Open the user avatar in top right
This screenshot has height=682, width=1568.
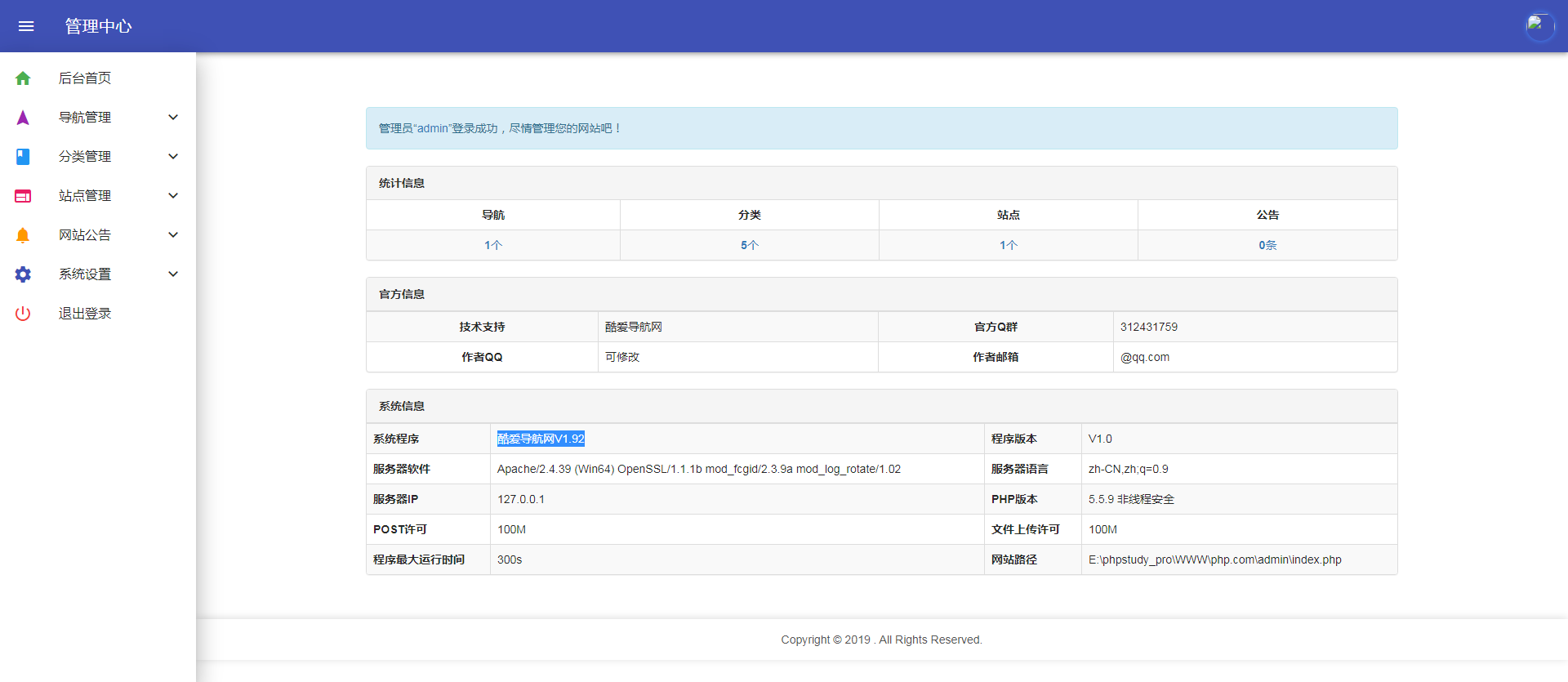click(1539, 26)
